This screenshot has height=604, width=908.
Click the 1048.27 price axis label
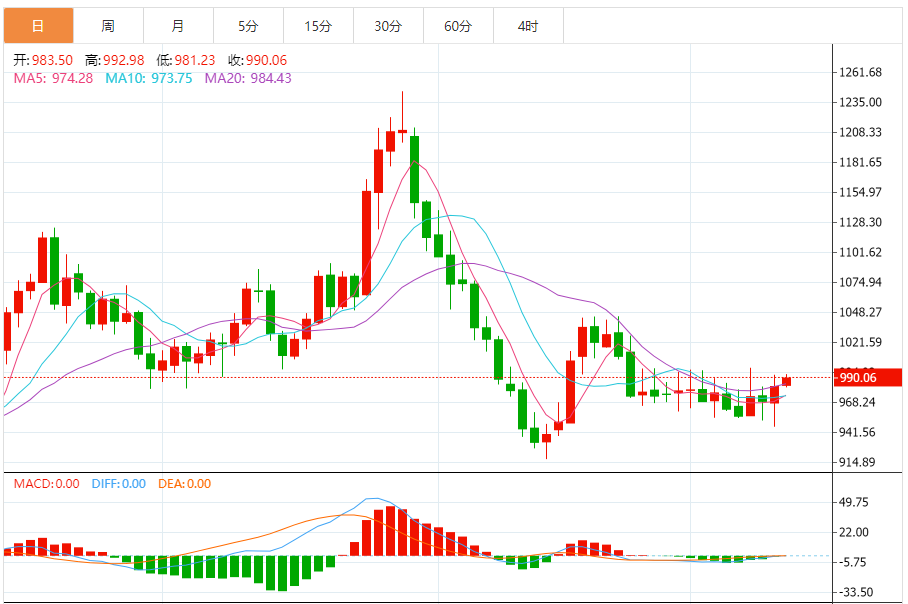[x=861, y=312]
